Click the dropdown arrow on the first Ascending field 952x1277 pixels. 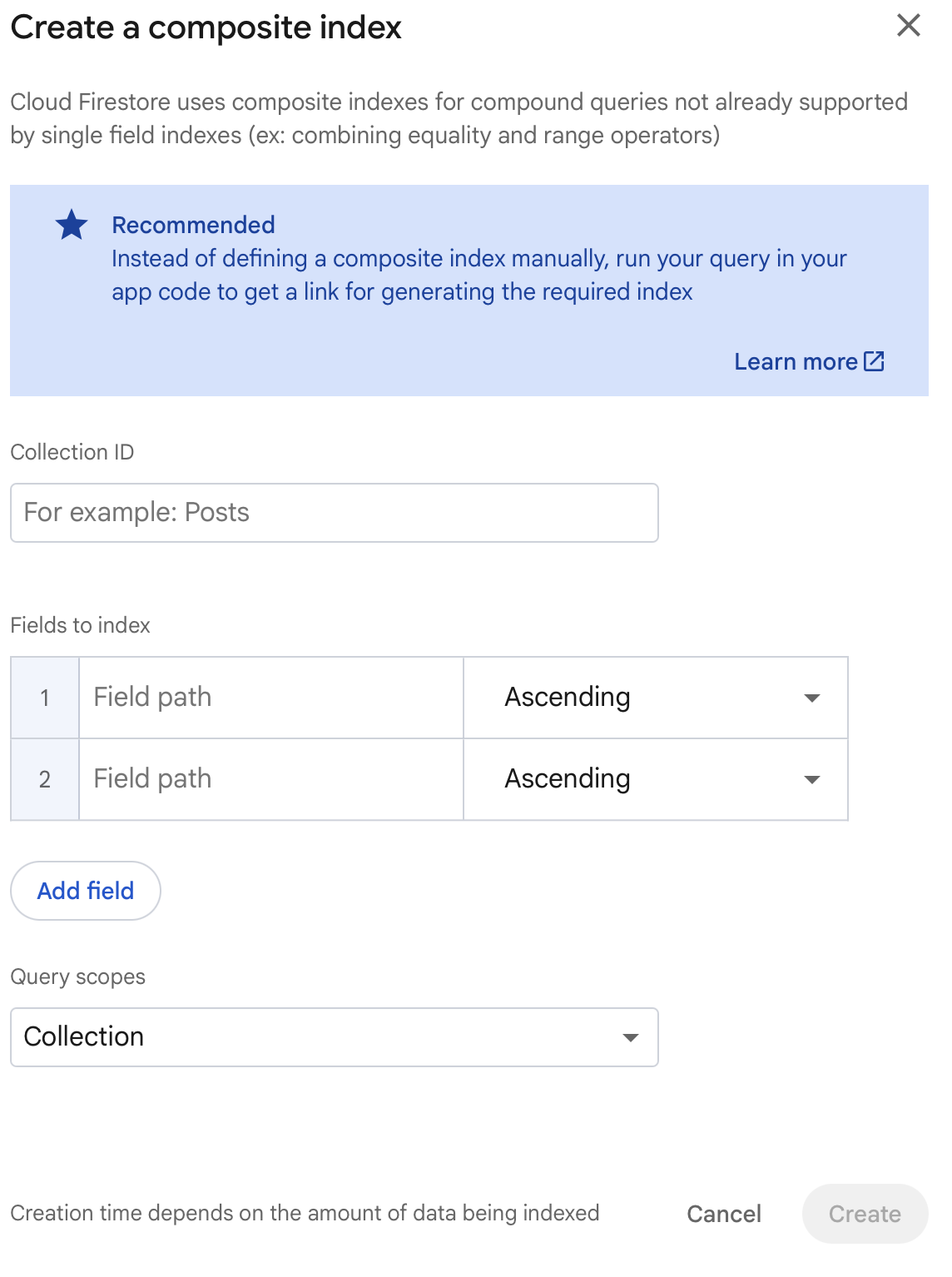tap(811, 698)
